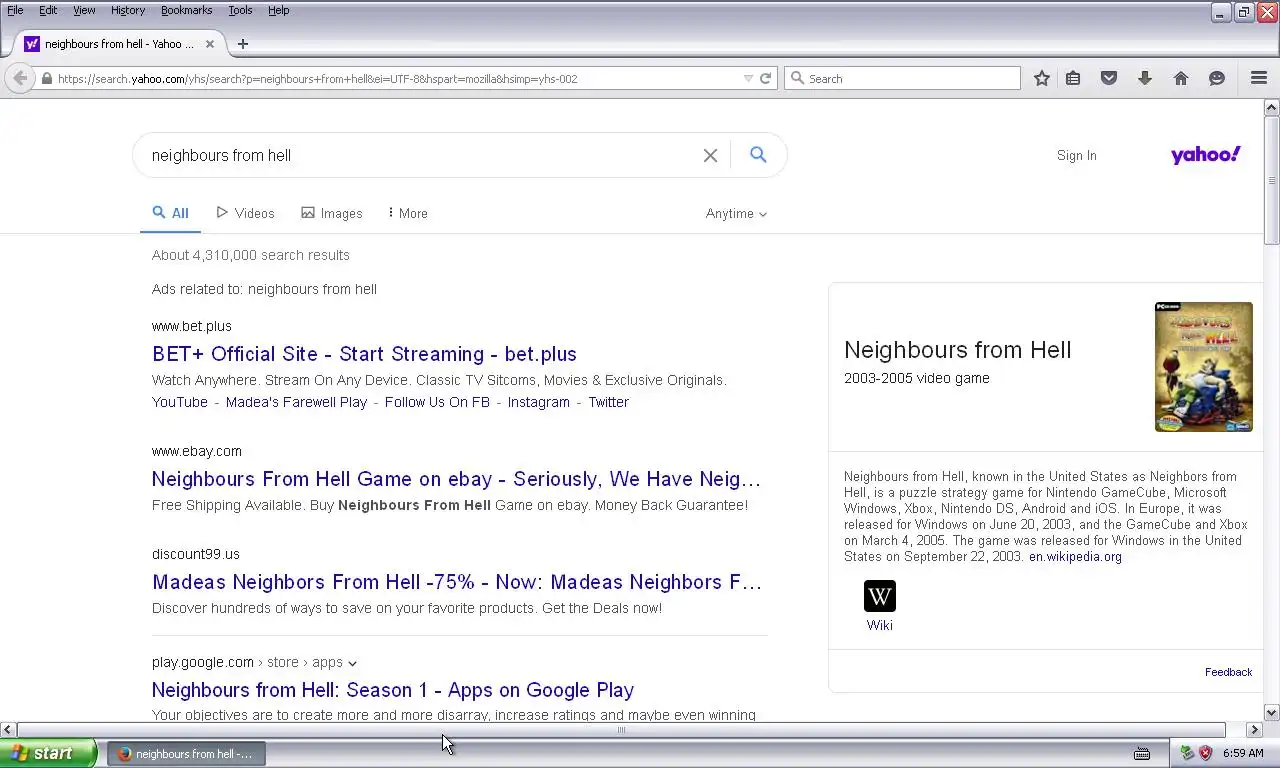Click the 'About 4,310,000 search results' text

pyautogui.click(x=251, y=255)
